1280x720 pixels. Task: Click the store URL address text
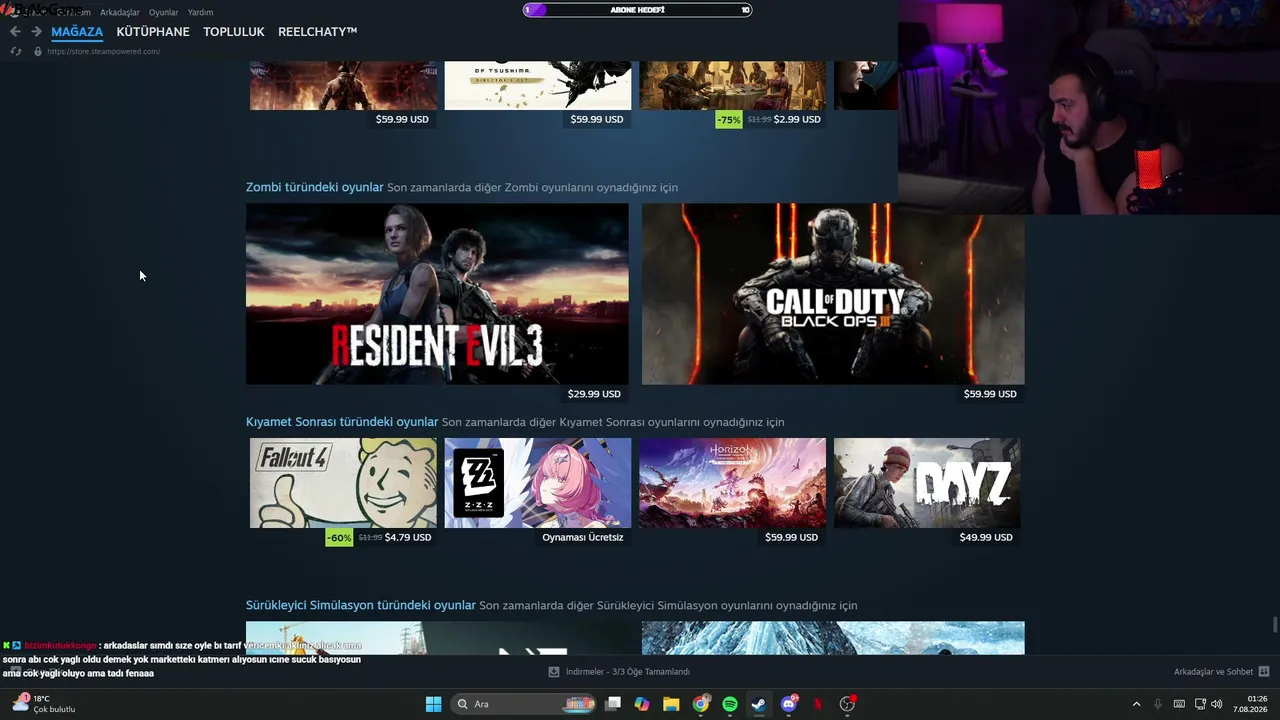tap(103, 51)
